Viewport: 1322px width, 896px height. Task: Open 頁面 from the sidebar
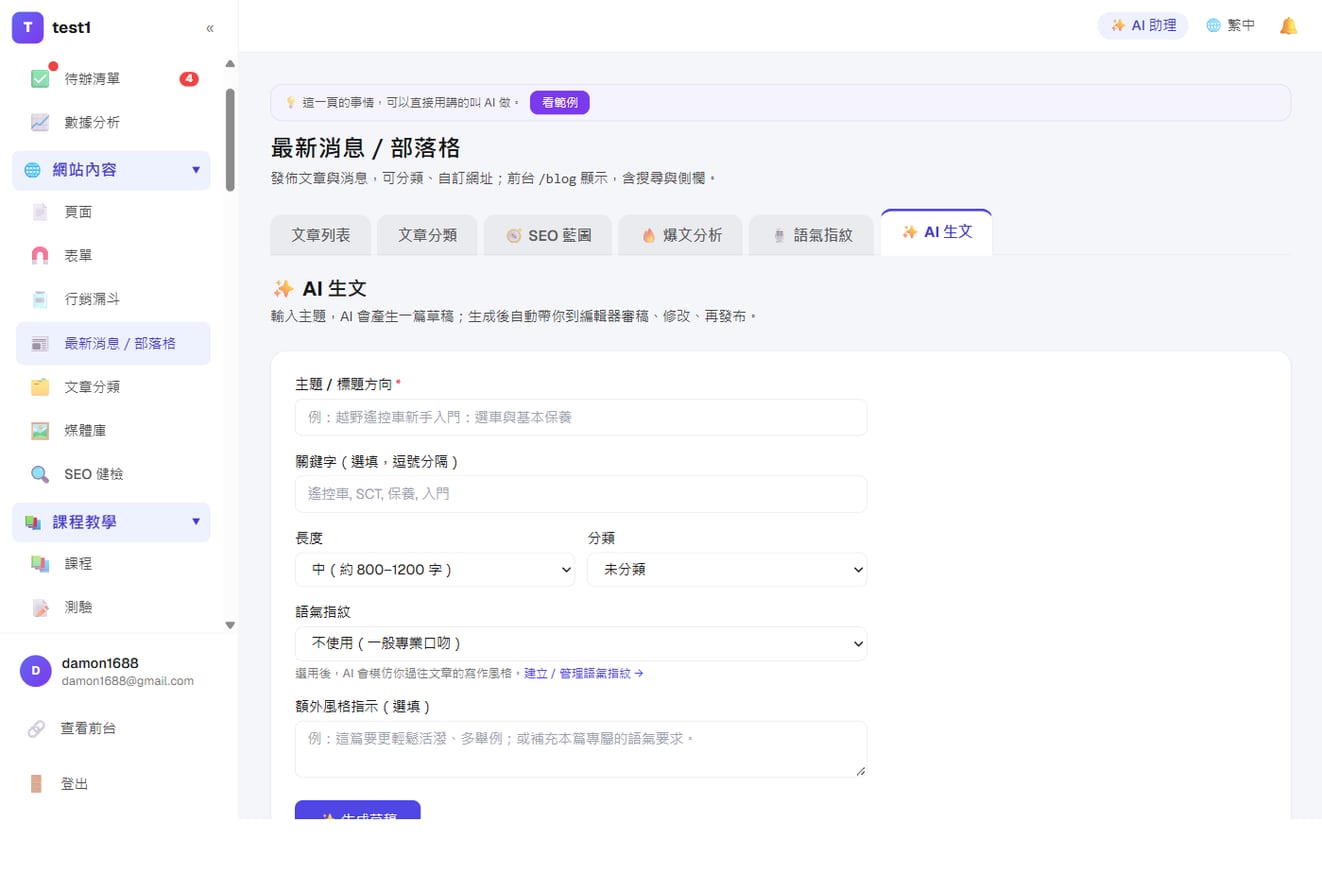(113, 212)
